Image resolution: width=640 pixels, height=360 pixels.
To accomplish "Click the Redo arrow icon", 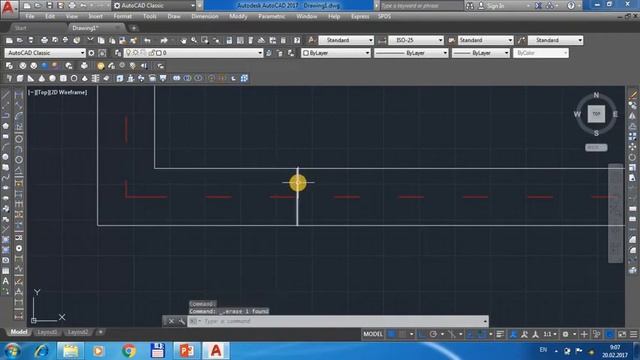I will tap(164, 40).
